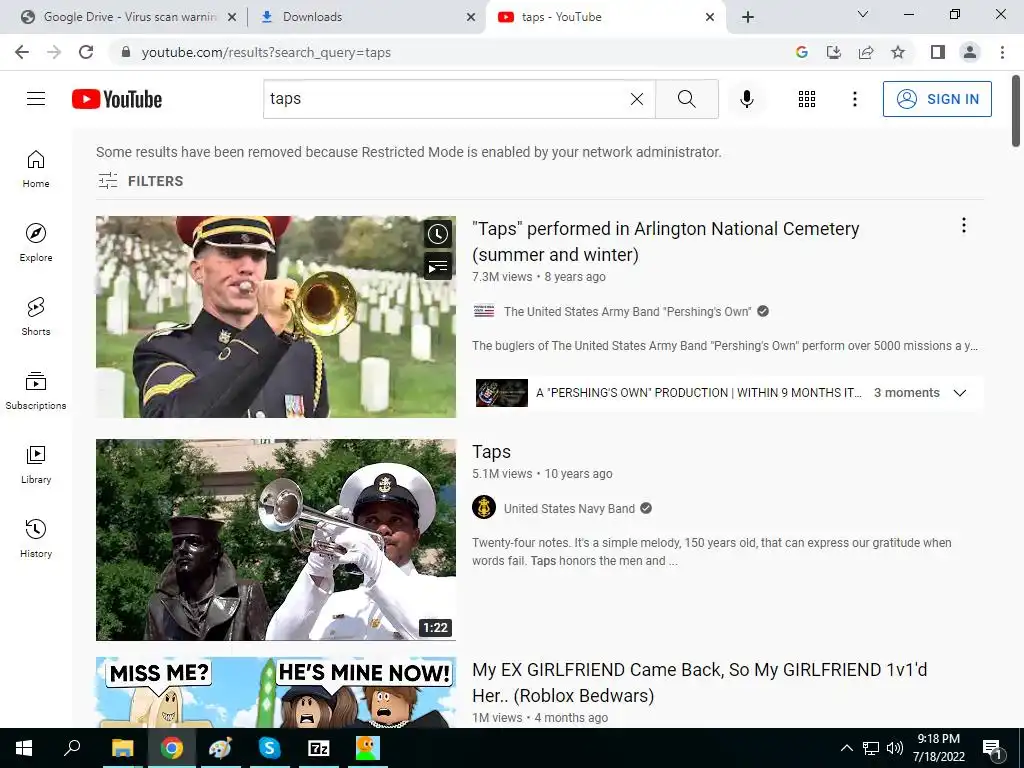Open "Taps" performed in Arlington title link
Image resolution: width=1024 pixels, height=768 pixels.
coord(665,242)
